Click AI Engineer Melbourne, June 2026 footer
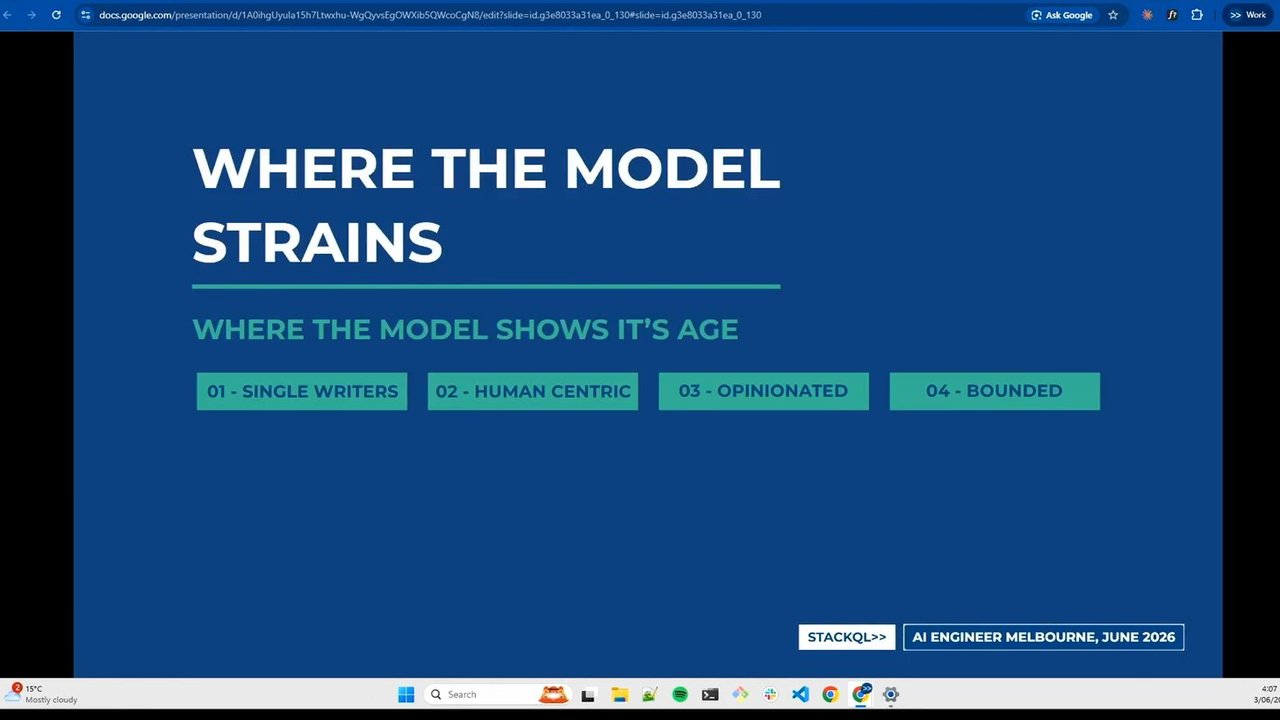Screen dimensions: 1280x720 [x=1044, y=637]
